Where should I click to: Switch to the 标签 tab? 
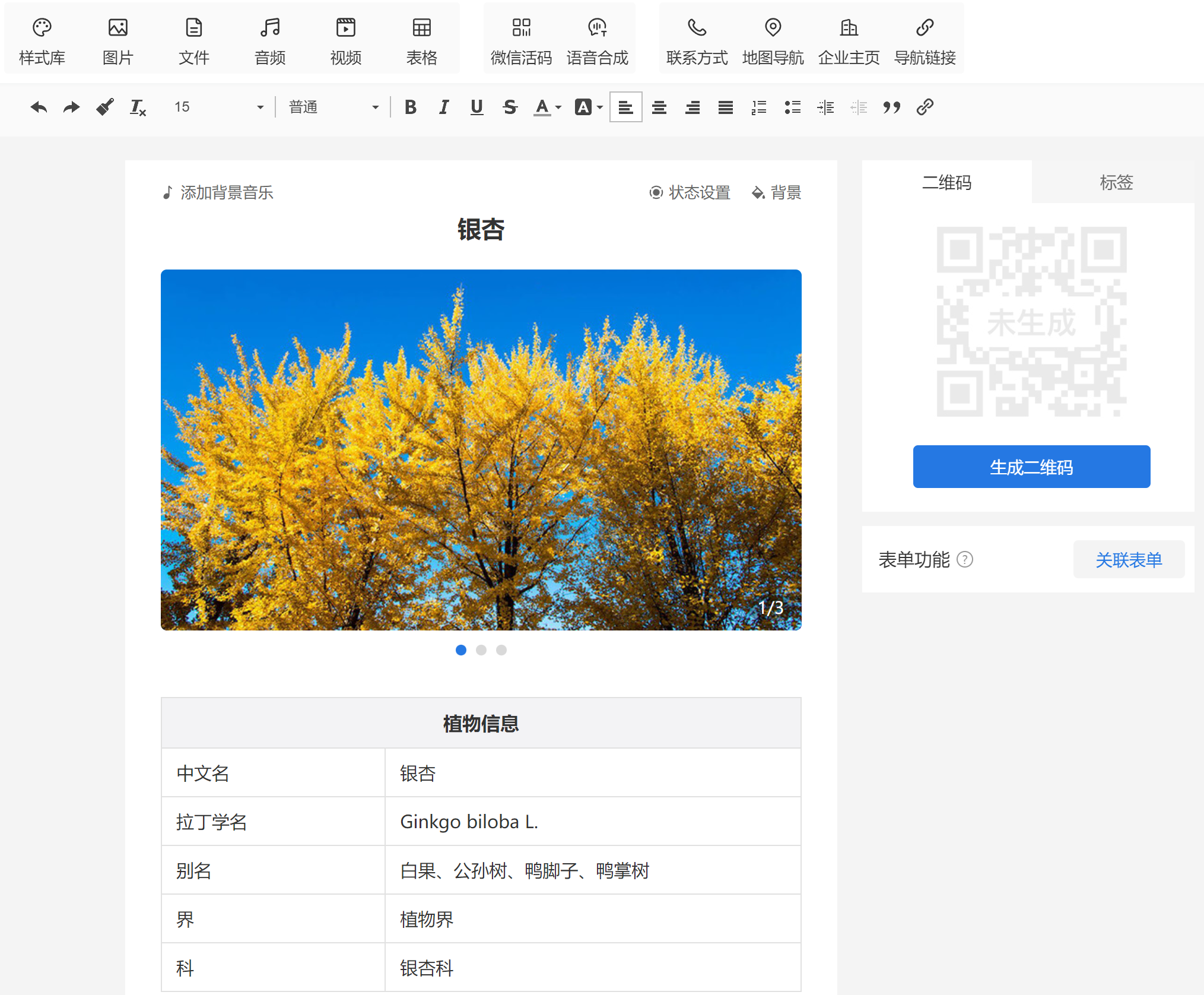[x=1116, y=182]
